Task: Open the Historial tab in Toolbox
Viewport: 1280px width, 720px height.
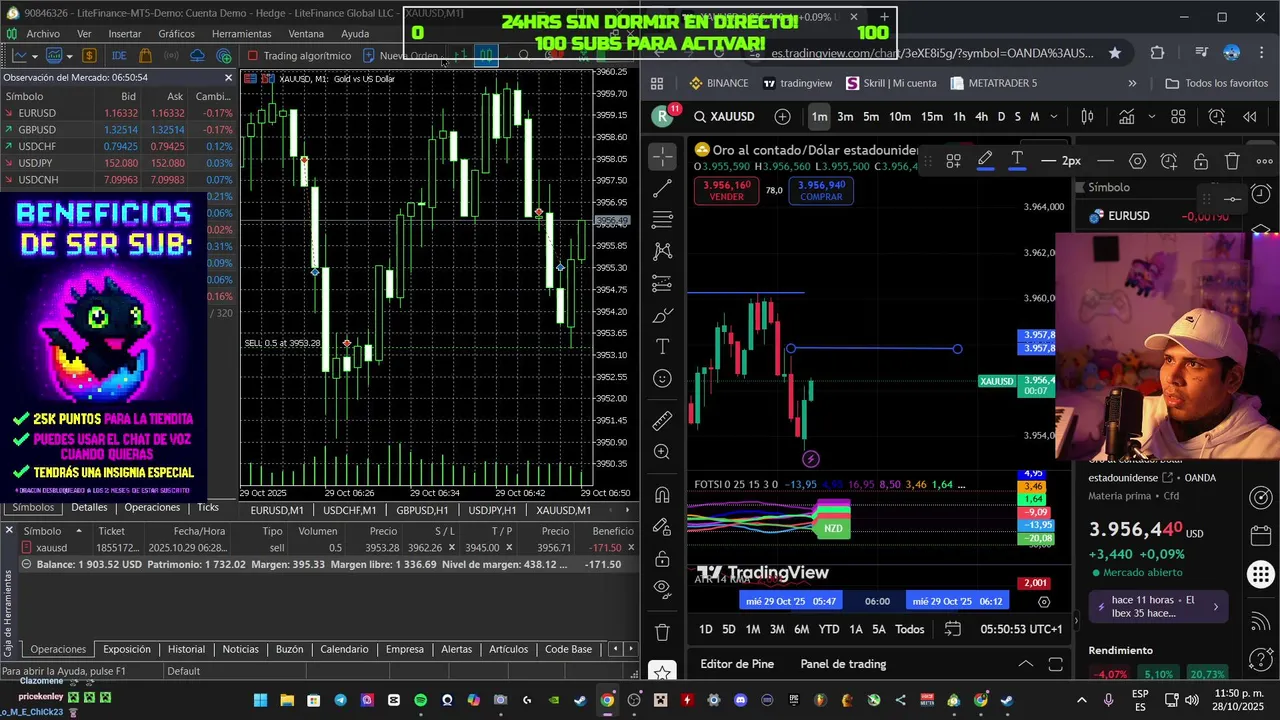Action: click(186, 649)
